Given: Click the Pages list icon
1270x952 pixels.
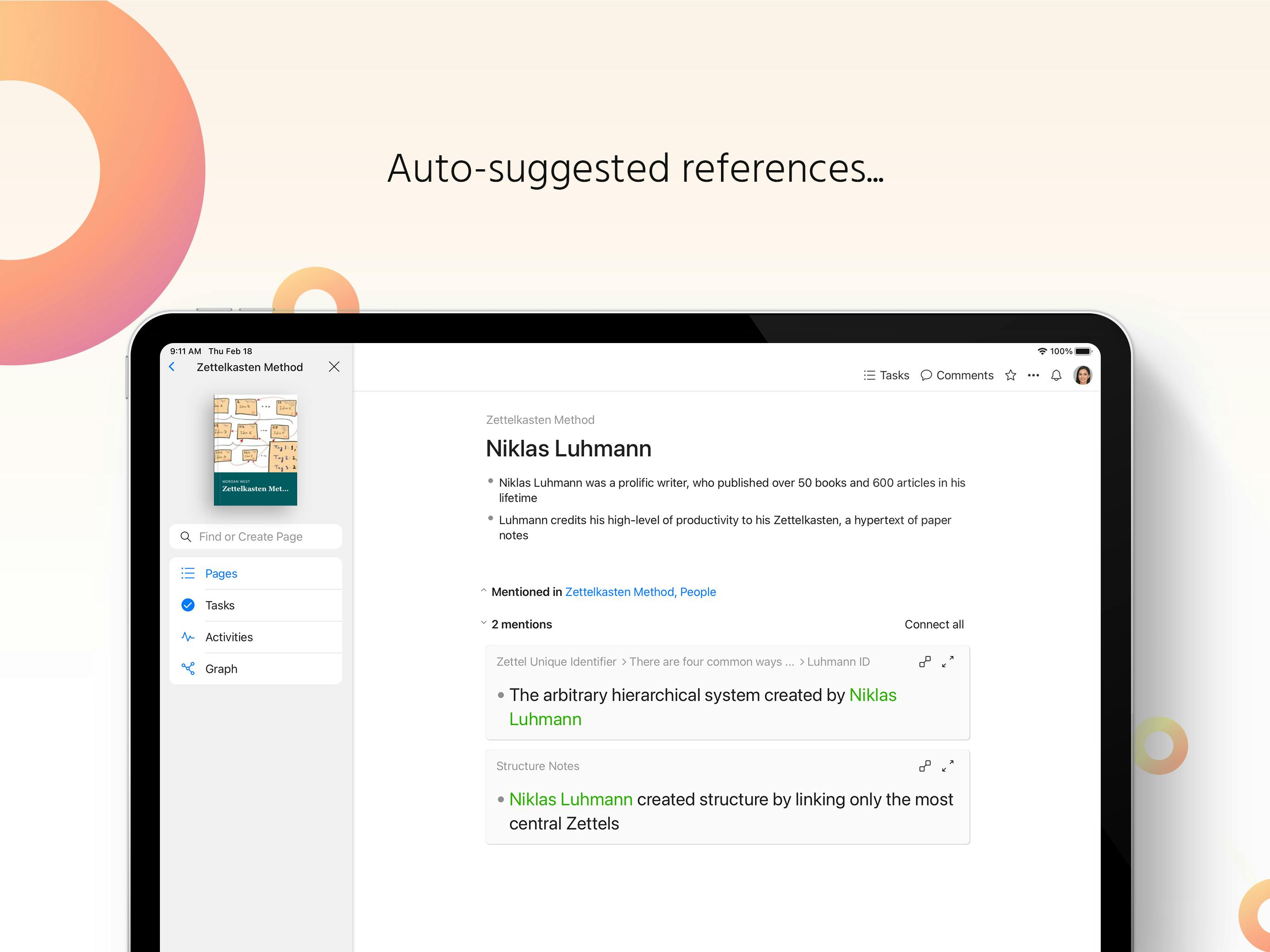Looking at the screenshot, I should [x=188, y=574].
